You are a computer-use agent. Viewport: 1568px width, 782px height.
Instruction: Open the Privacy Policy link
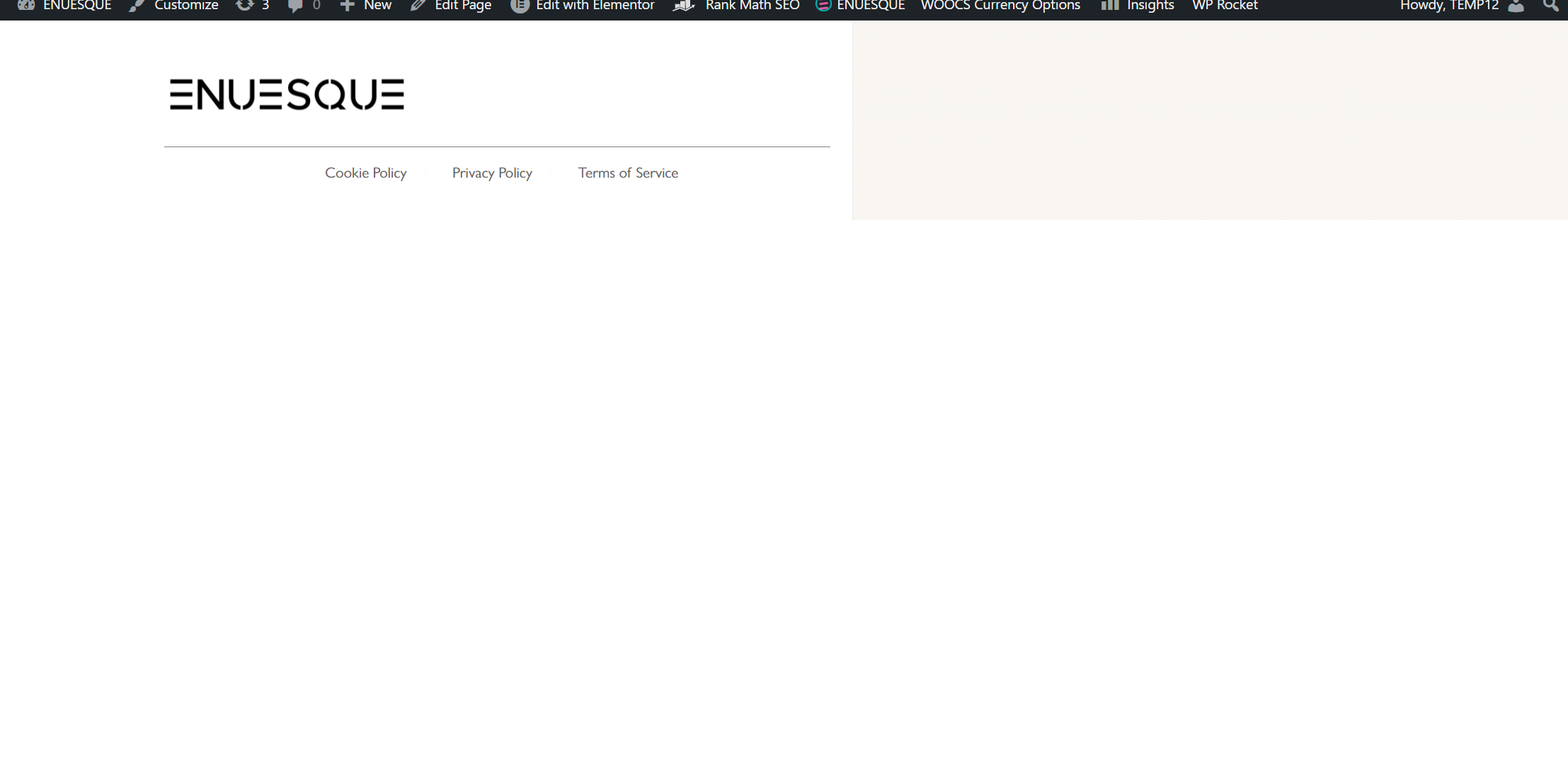coord(492,173)
